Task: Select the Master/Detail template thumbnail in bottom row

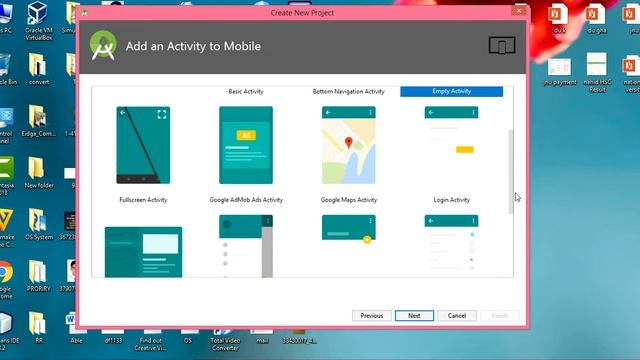Action: [x=143, y=252]
